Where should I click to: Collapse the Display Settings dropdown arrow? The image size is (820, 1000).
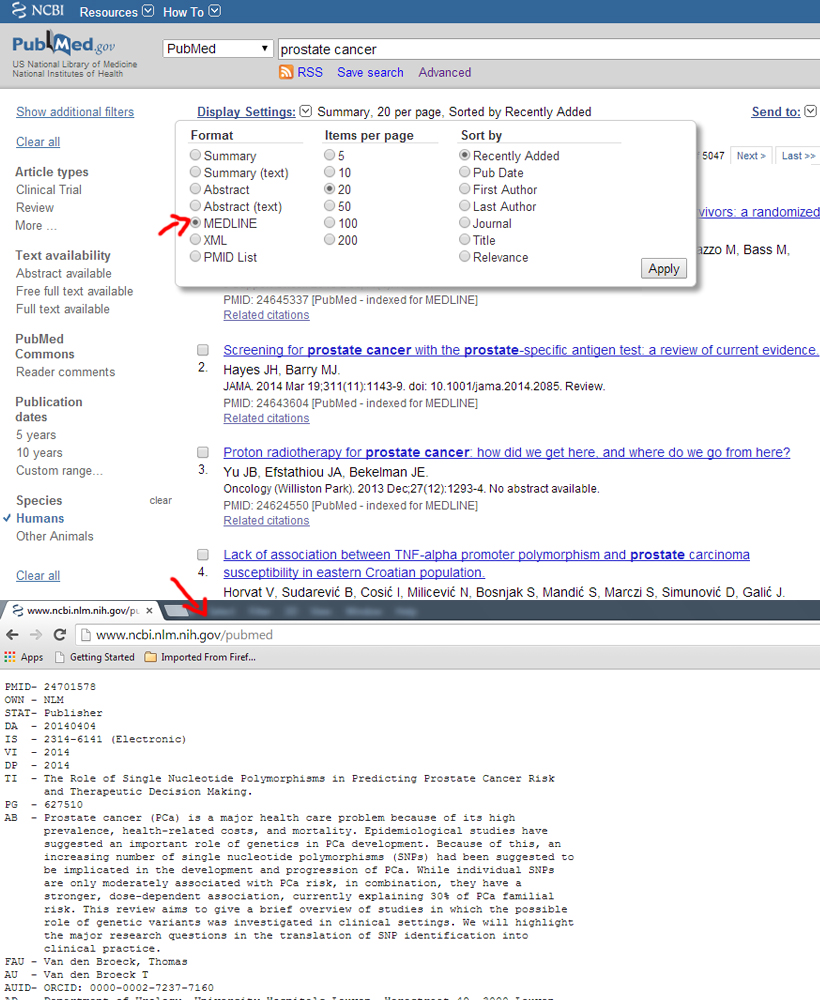coord(306,111)
